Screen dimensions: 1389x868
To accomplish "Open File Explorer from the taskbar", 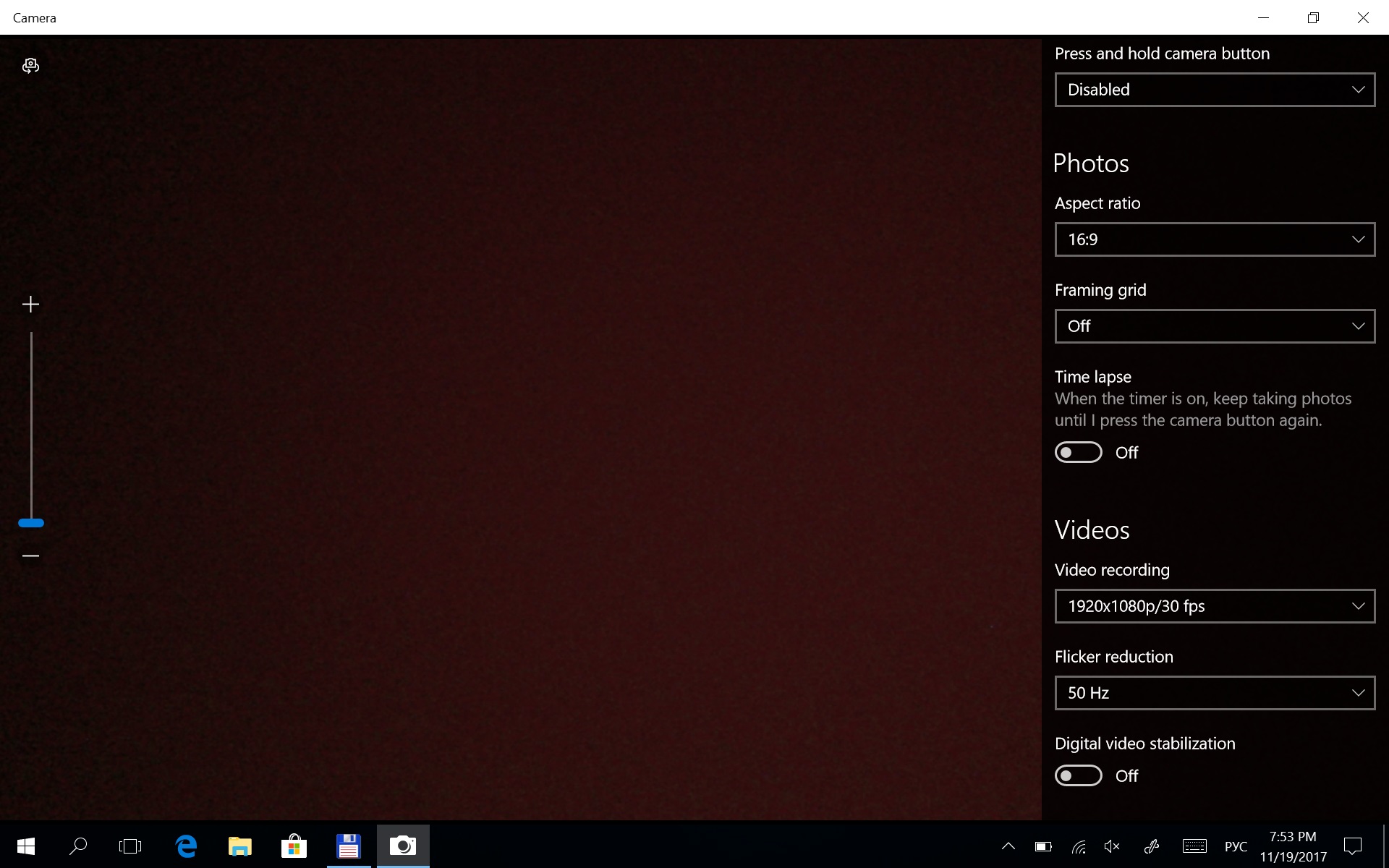I will [x=240, y=846].
